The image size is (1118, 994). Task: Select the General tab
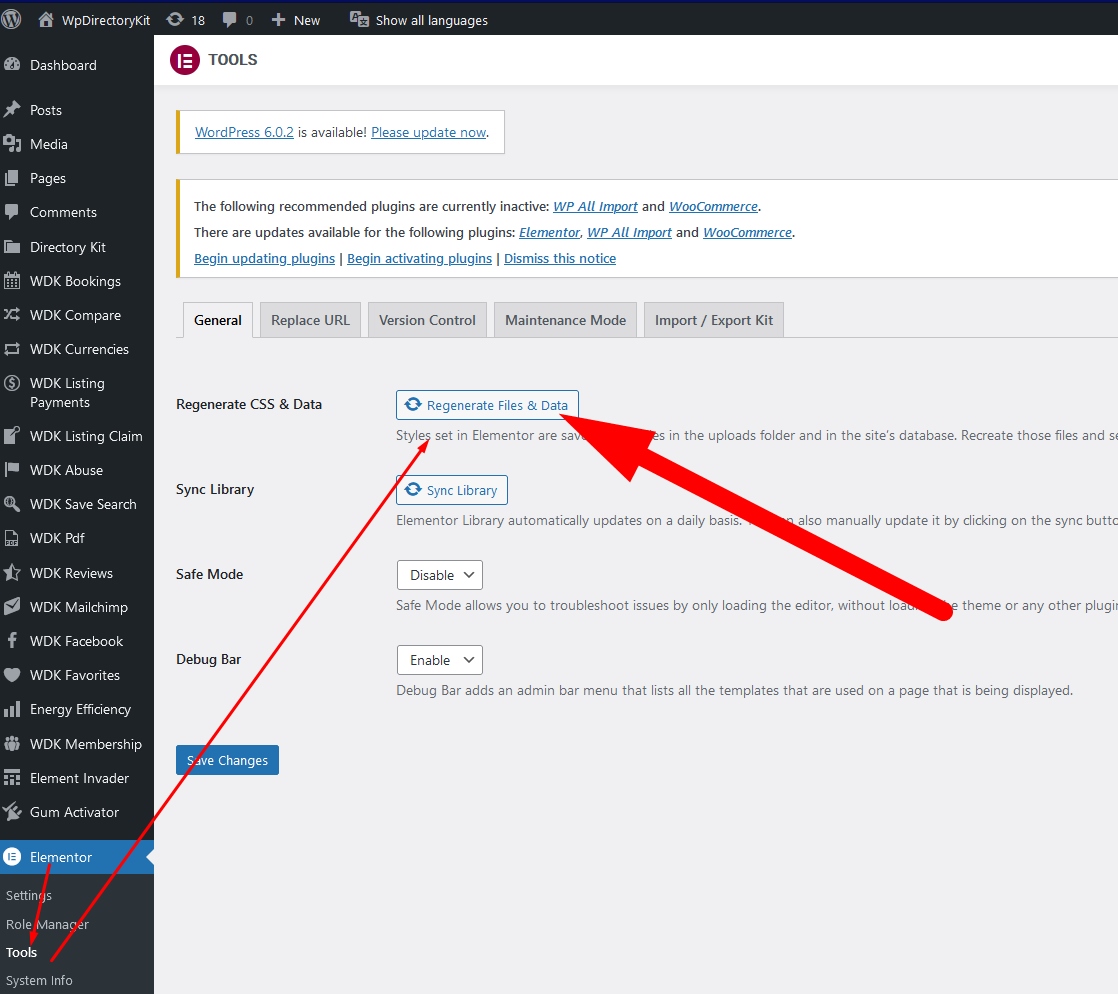tap(217, 320)
